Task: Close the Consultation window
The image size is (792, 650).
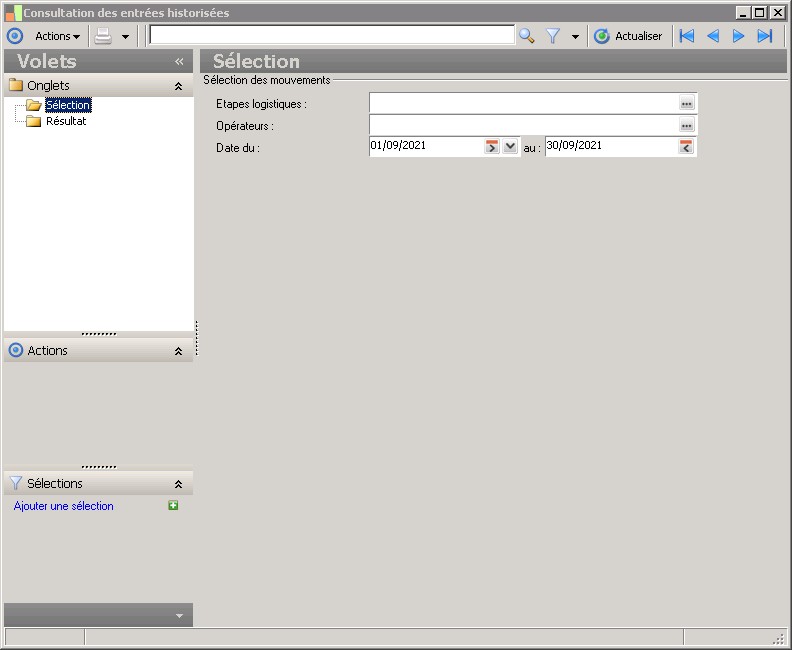Action: click(x=778, y=13)
